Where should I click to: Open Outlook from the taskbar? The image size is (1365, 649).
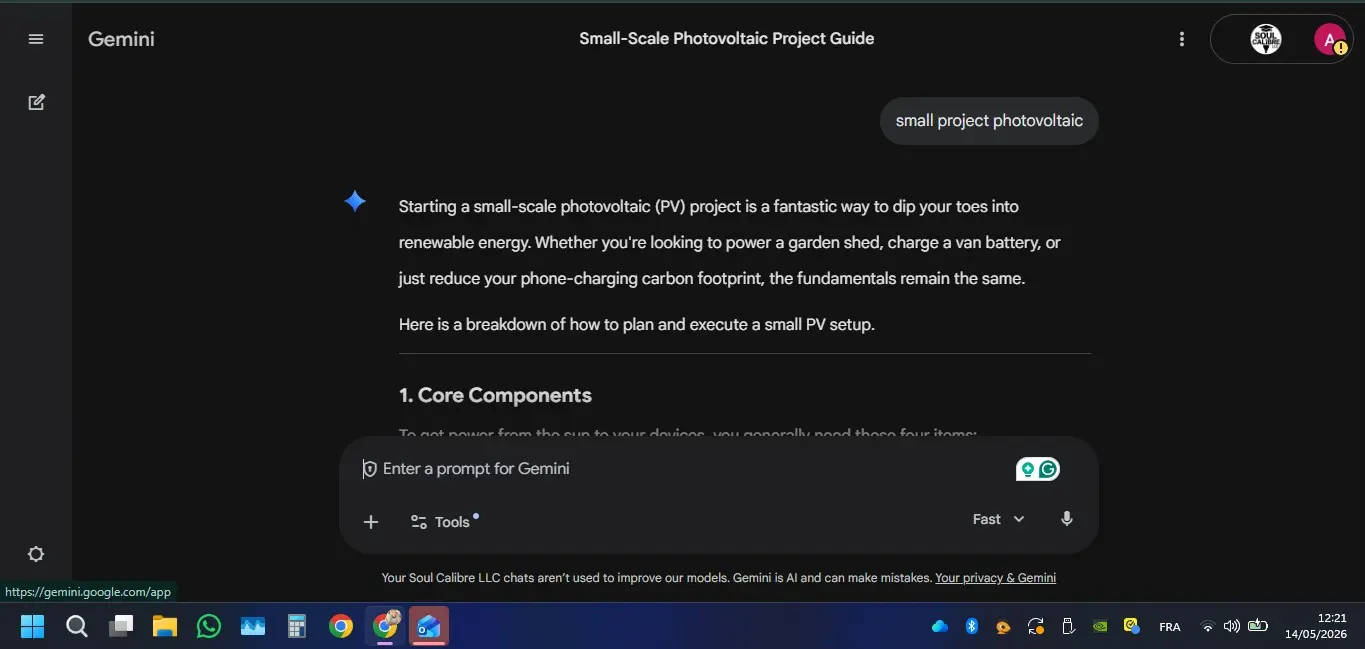coord(429,626)
